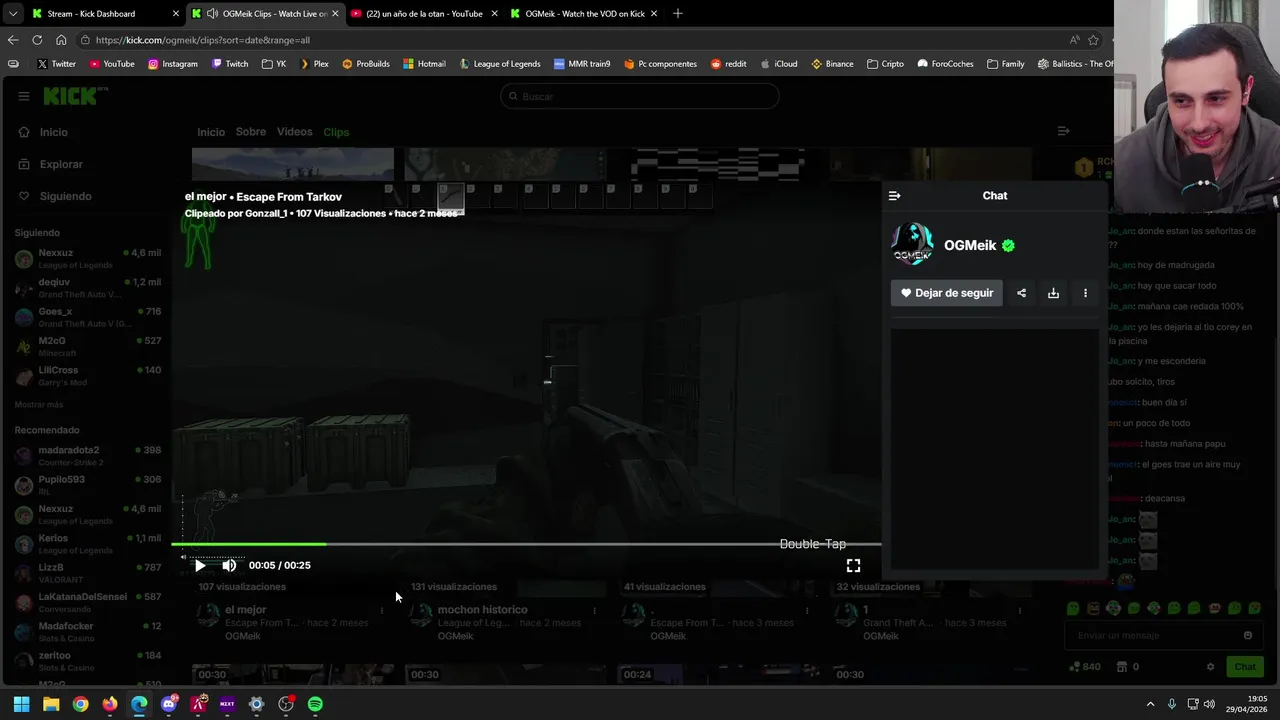Open Goes_x channel in sidebar
This screenshot has width=1280, height=720.
[x=87, y=317]
